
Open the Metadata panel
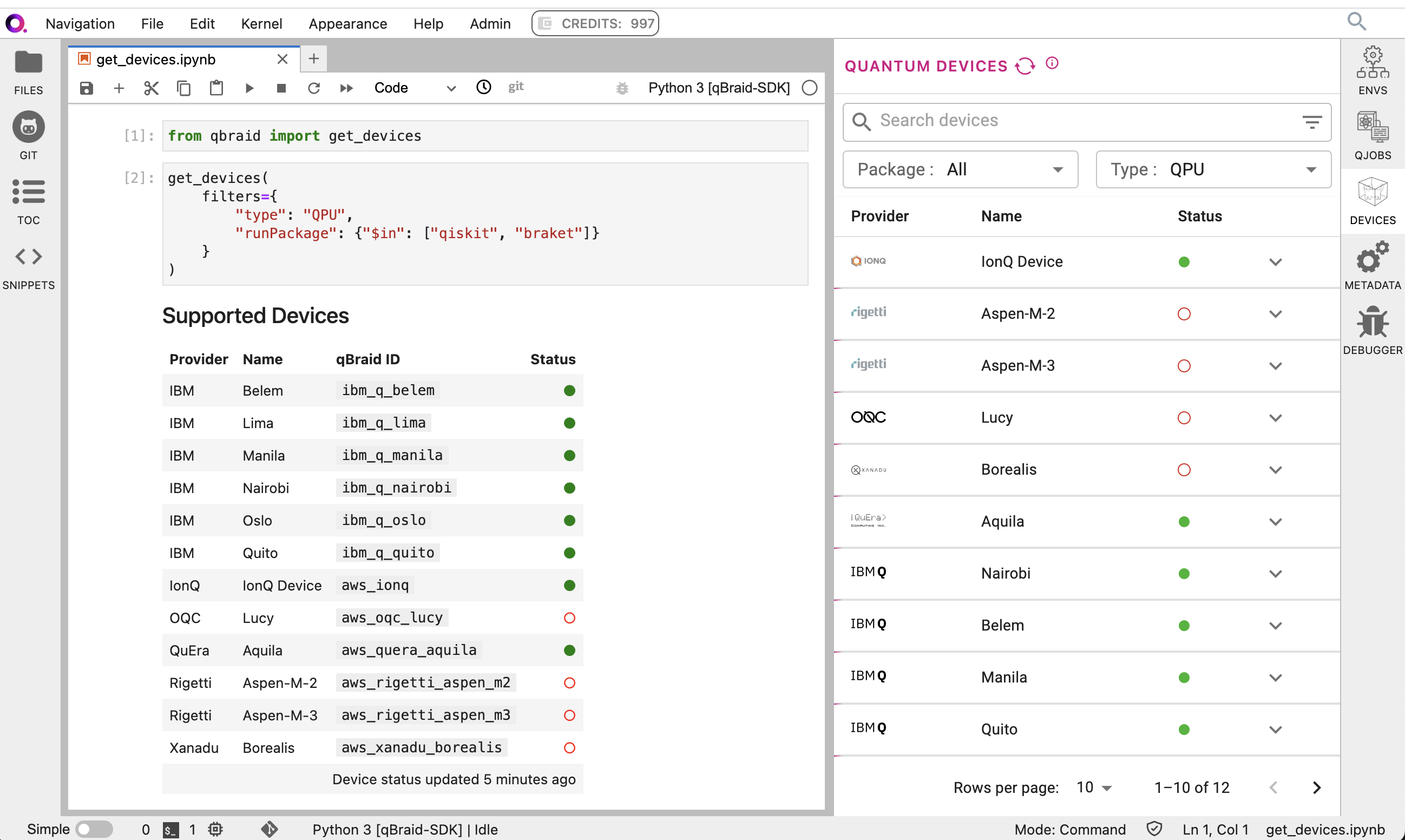coord(1372,266)
